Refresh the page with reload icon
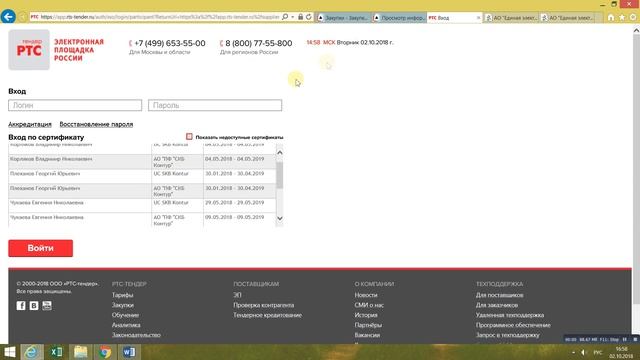 point(309,17)
